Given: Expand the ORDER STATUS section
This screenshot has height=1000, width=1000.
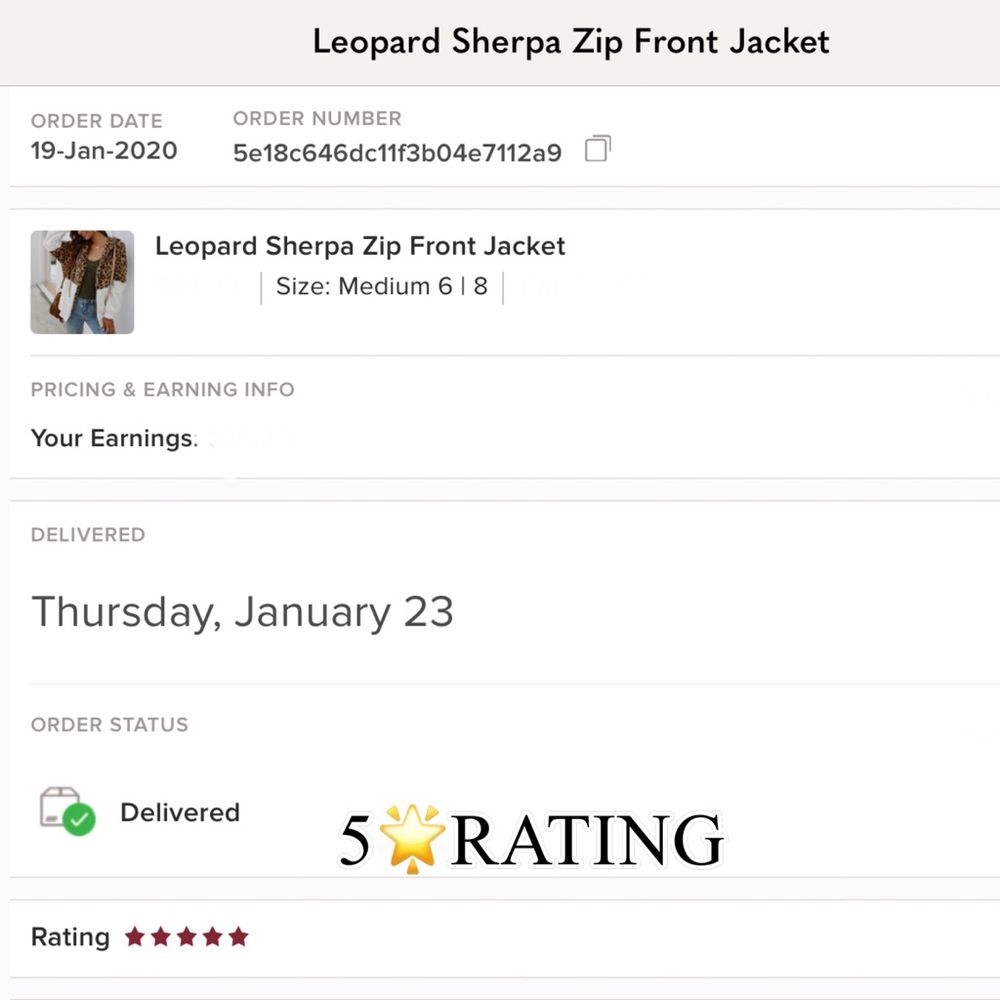Looking at the screenshot, I should tap(109, 725).
